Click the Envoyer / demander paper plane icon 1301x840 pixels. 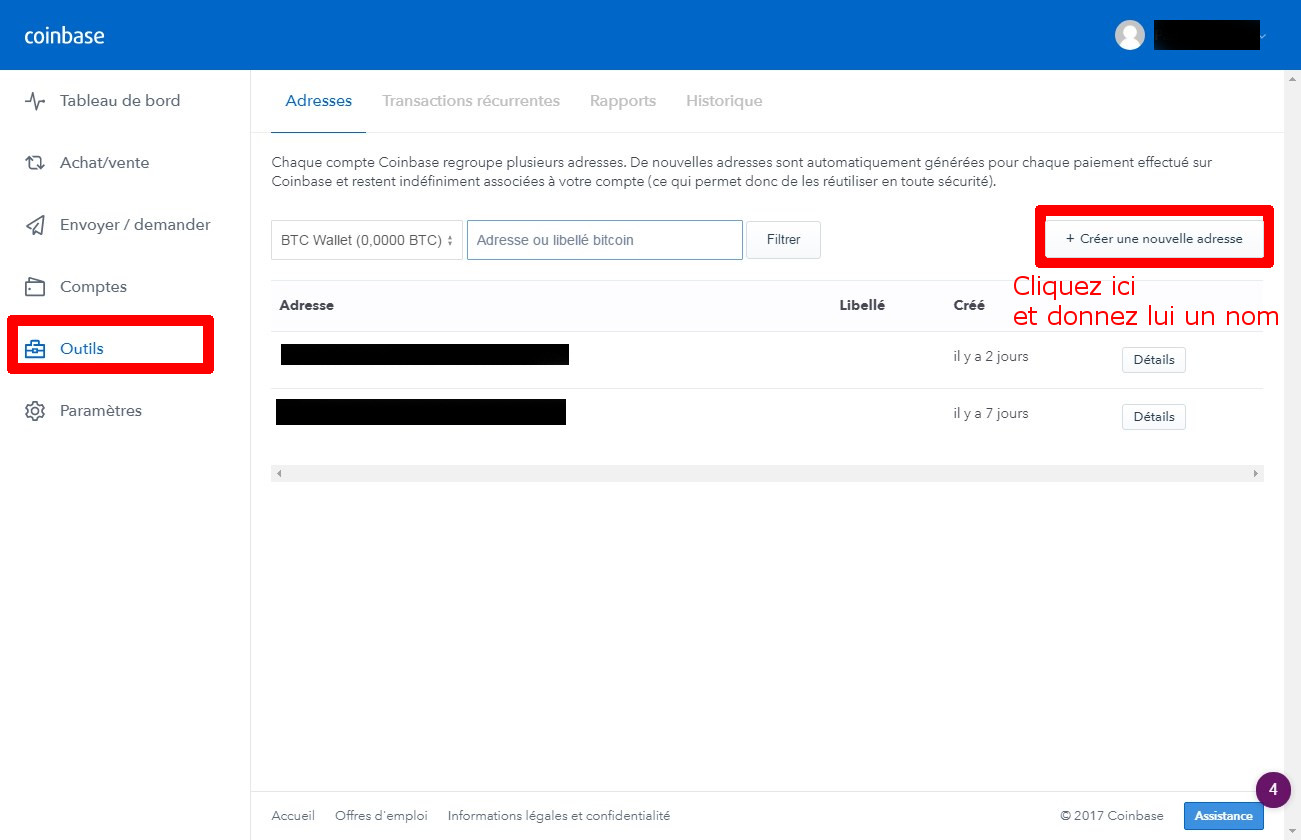click(35, 225)
